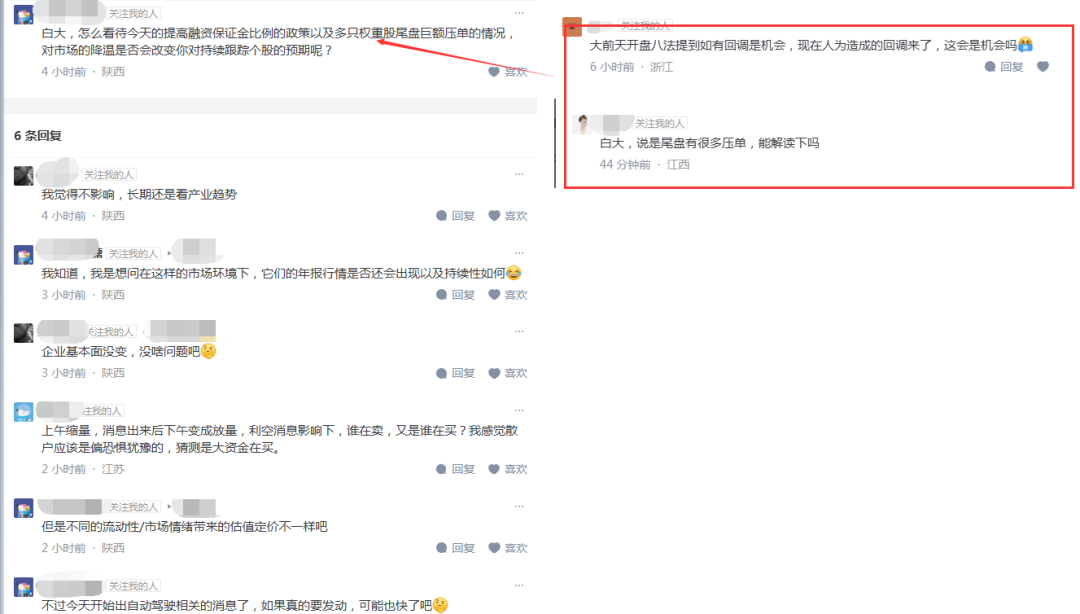Like the 企业基本面没变 comment
This screenshot has height=614, width=1080.
coord(508,373)
